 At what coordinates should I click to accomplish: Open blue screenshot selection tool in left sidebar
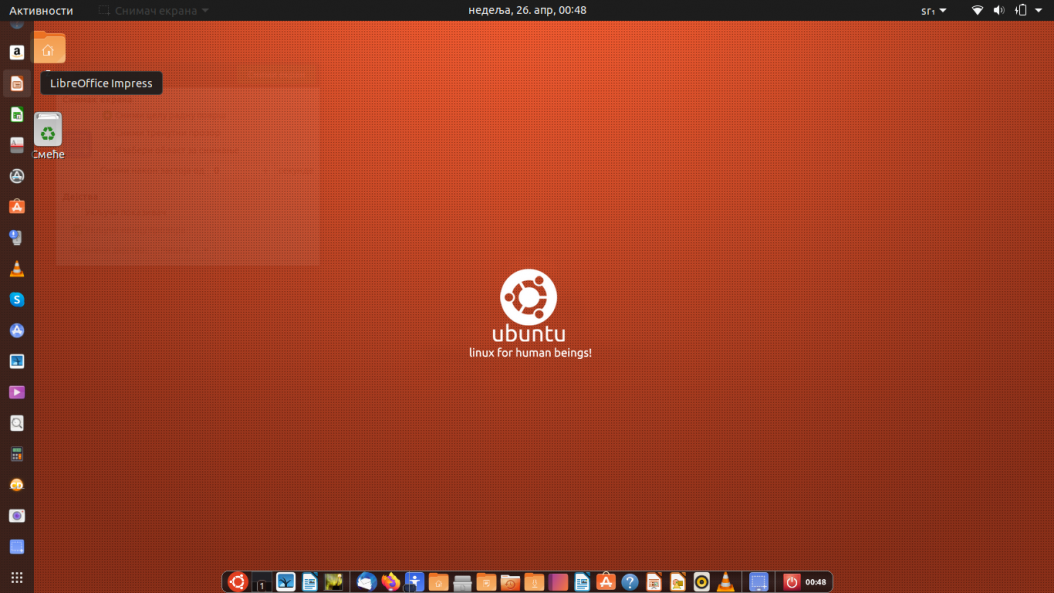(x=17, y=547)
